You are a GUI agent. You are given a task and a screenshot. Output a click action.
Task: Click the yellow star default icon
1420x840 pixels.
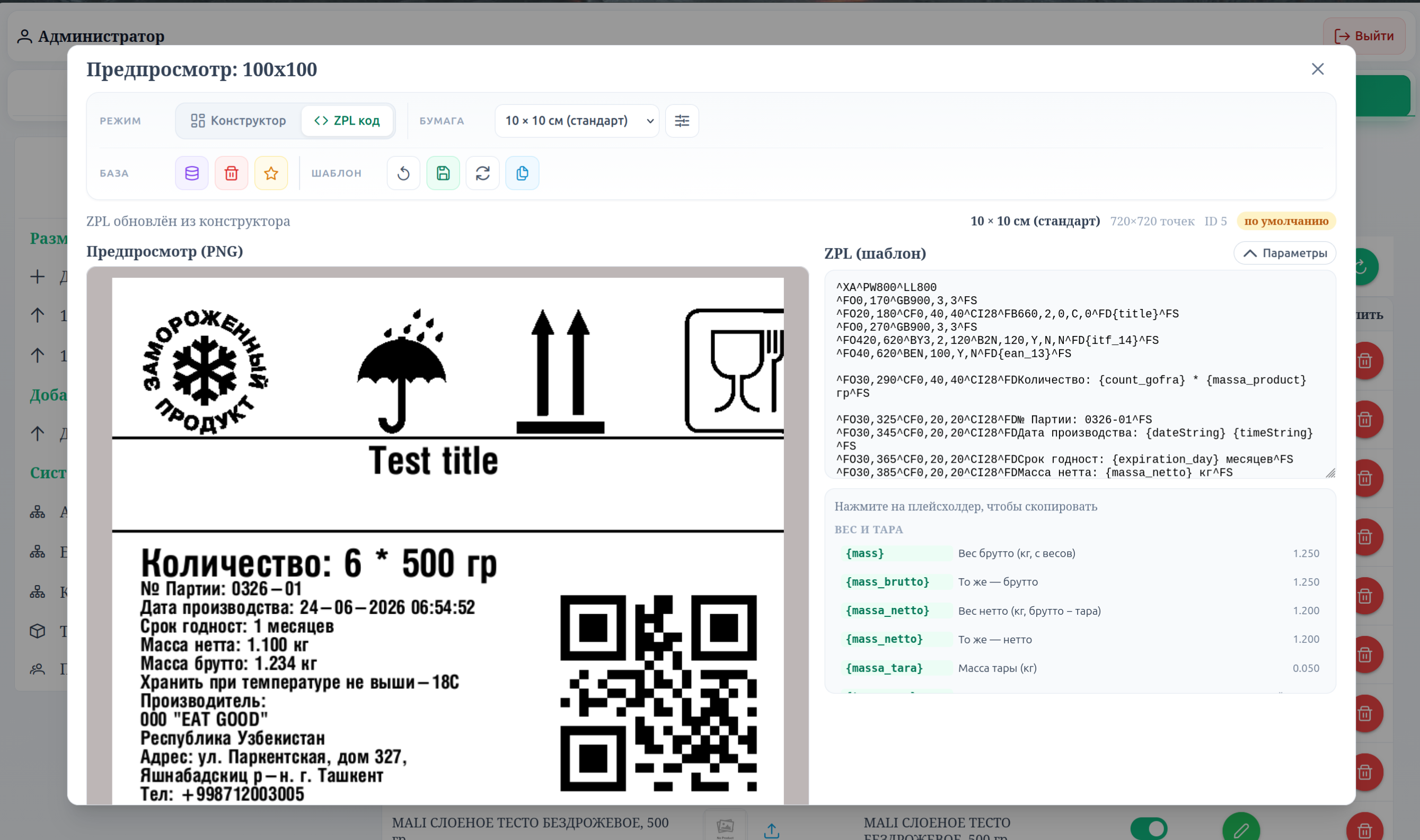270,173
